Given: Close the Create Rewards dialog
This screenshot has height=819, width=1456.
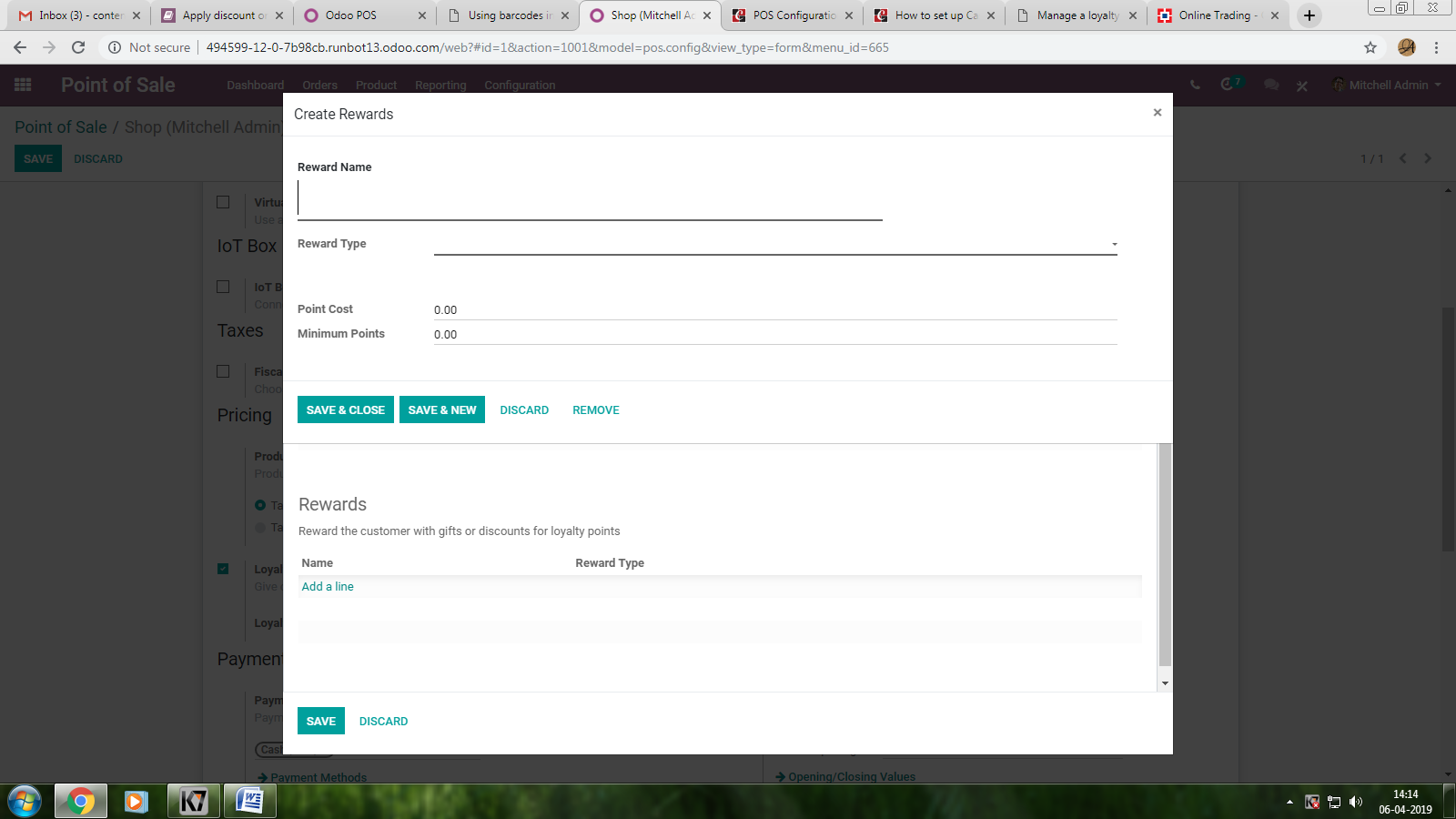Looking at the screenshot, I should [1158, 113].
